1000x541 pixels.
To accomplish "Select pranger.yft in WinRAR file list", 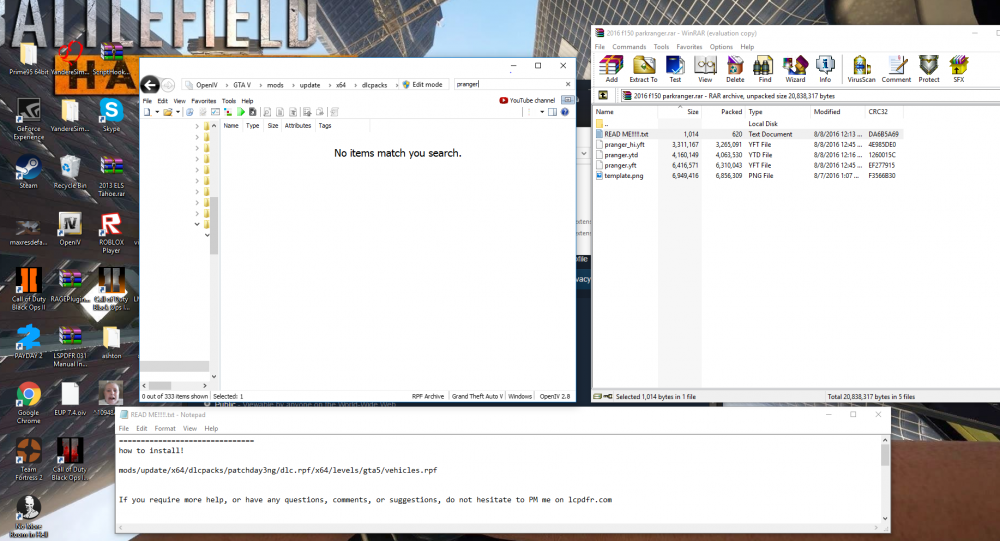I will pos(621,165).
